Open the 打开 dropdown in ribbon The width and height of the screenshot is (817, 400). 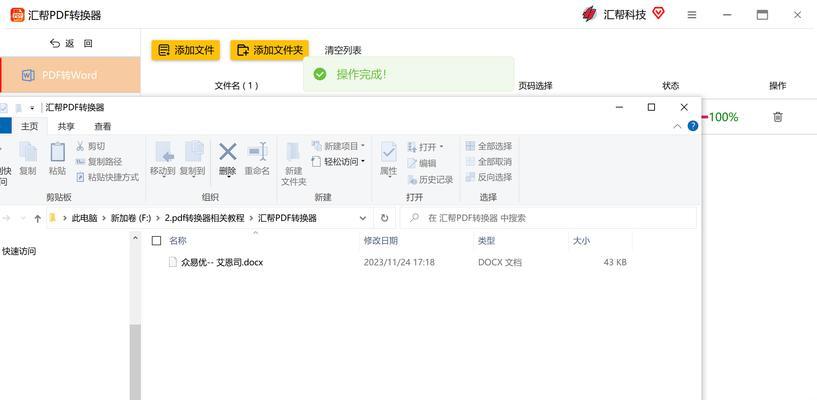pyautogui.click(x=425, y=147)
